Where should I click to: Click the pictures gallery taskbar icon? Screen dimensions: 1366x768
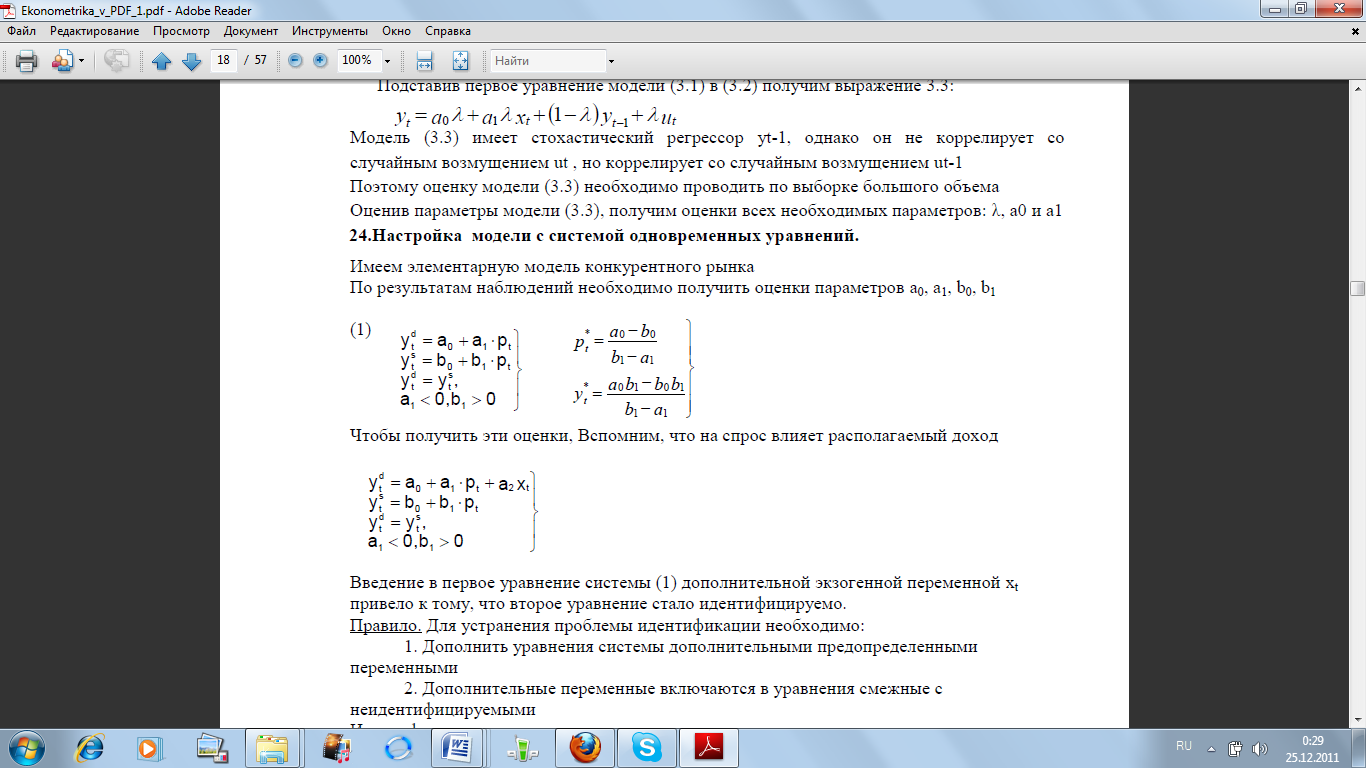213,748
